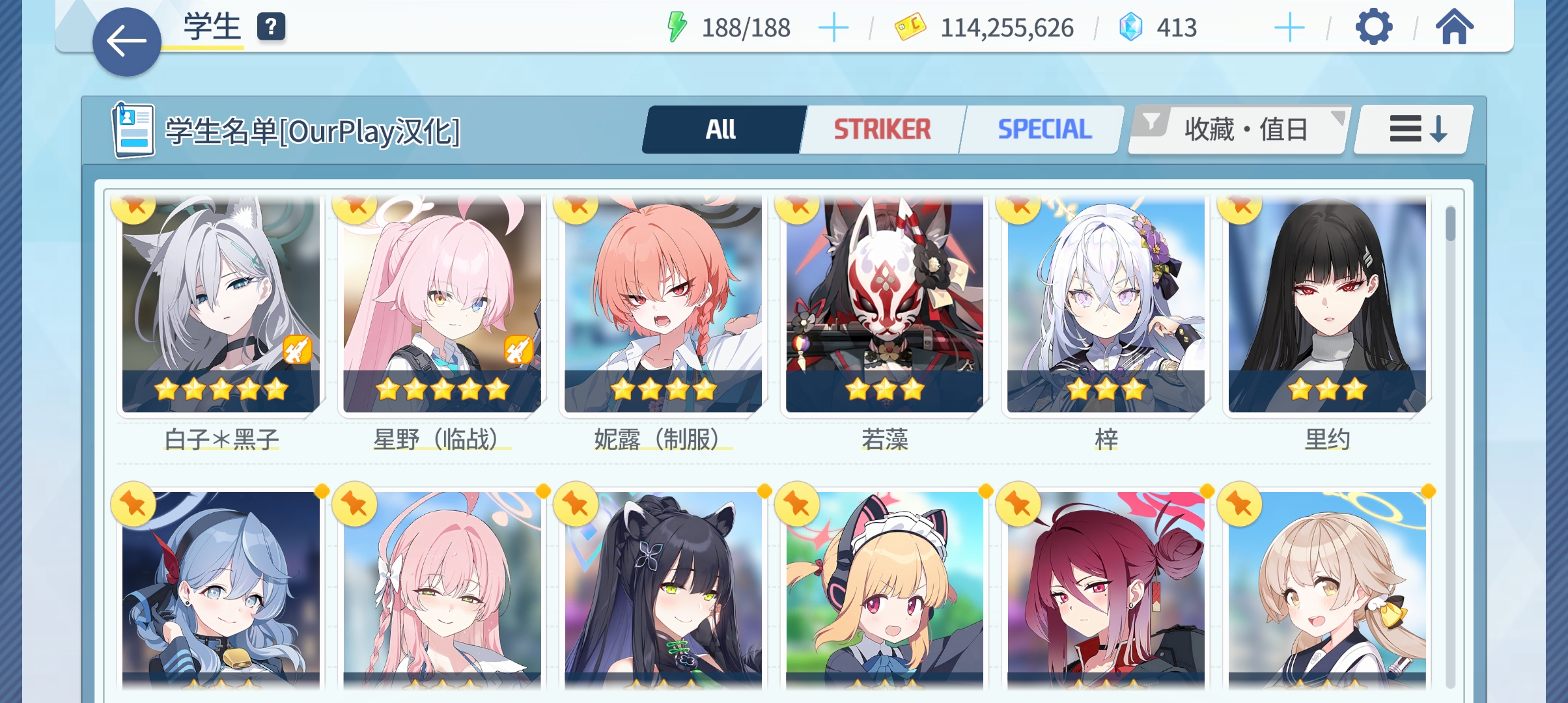
Task: Toggle favorite pin on blue-haired student card
Action: point(133,504)
